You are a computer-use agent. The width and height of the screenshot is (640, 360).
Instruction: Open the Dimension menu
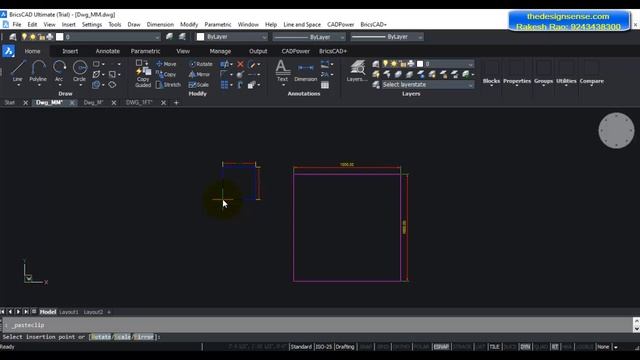[x=160, y=24]
